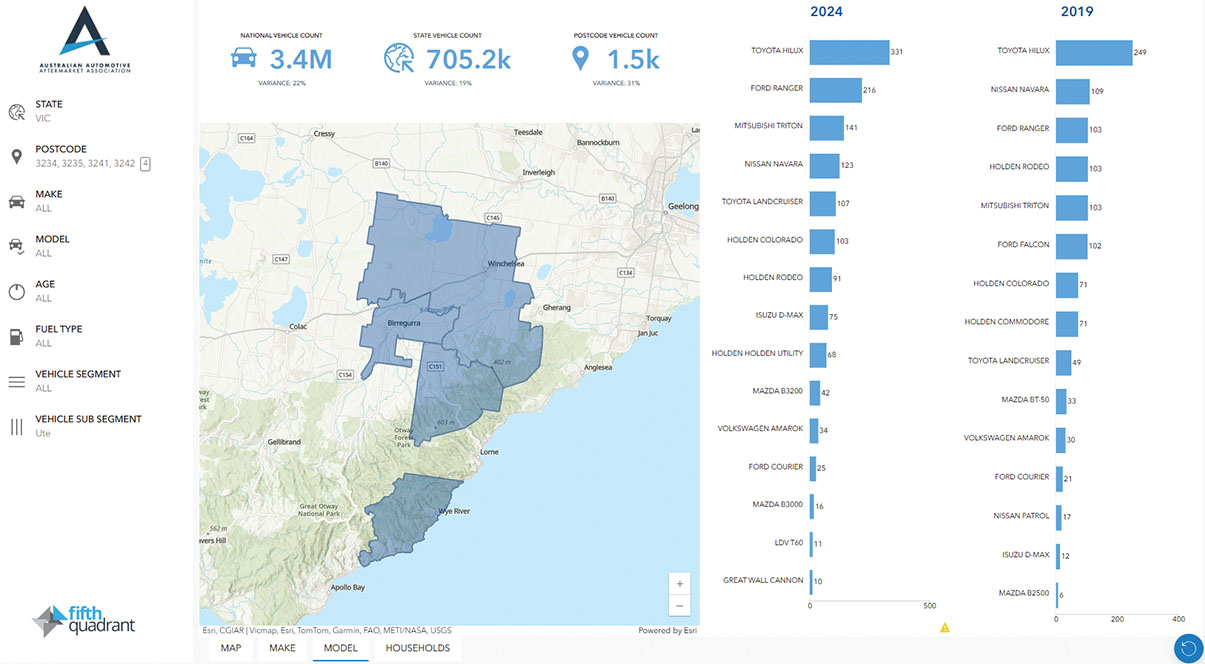The height and width of the screenshot is (664, 1205).
Task: Click the Fifth Quadrant logo
Action: tap(83, 620)
